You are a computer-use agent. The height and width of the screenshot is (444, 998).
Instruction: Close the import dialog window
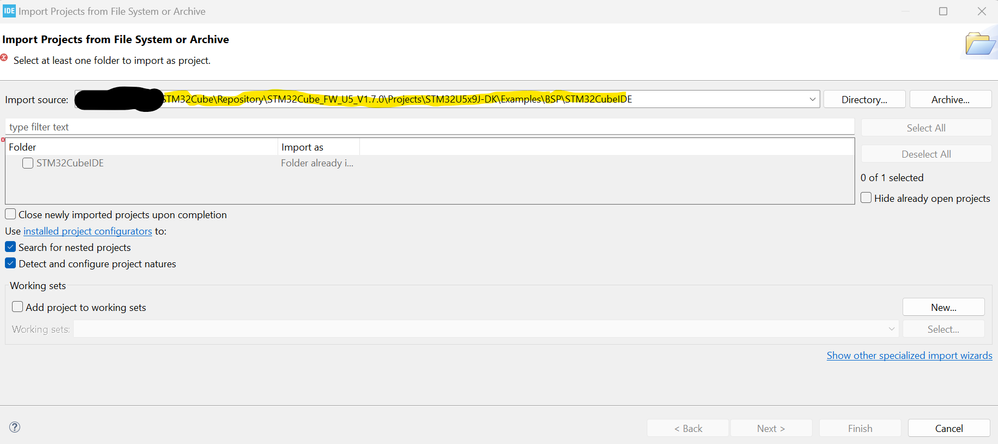[981, 11]
